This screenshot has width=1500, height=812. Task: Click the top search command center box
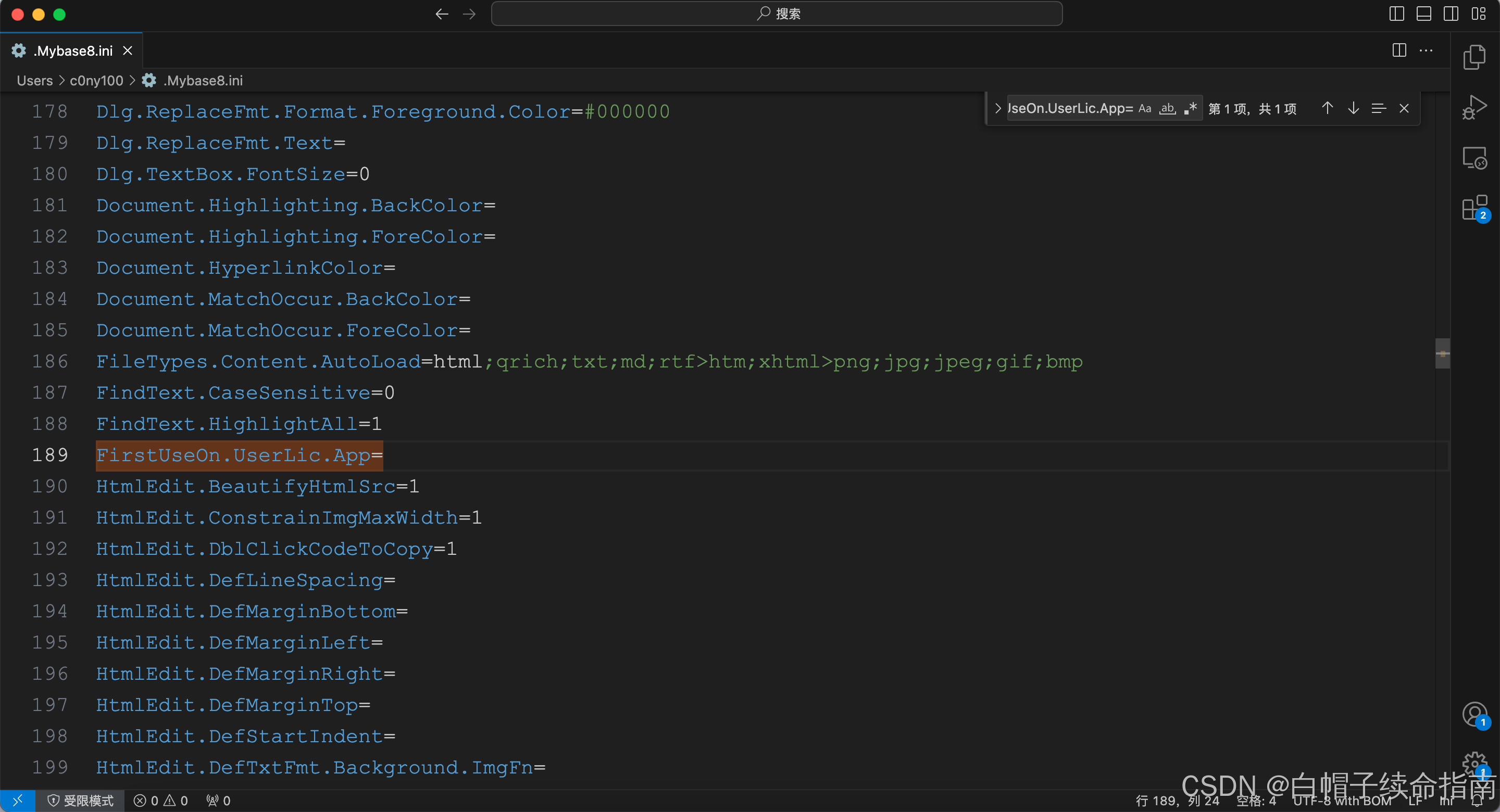click(x=777, y=14)
